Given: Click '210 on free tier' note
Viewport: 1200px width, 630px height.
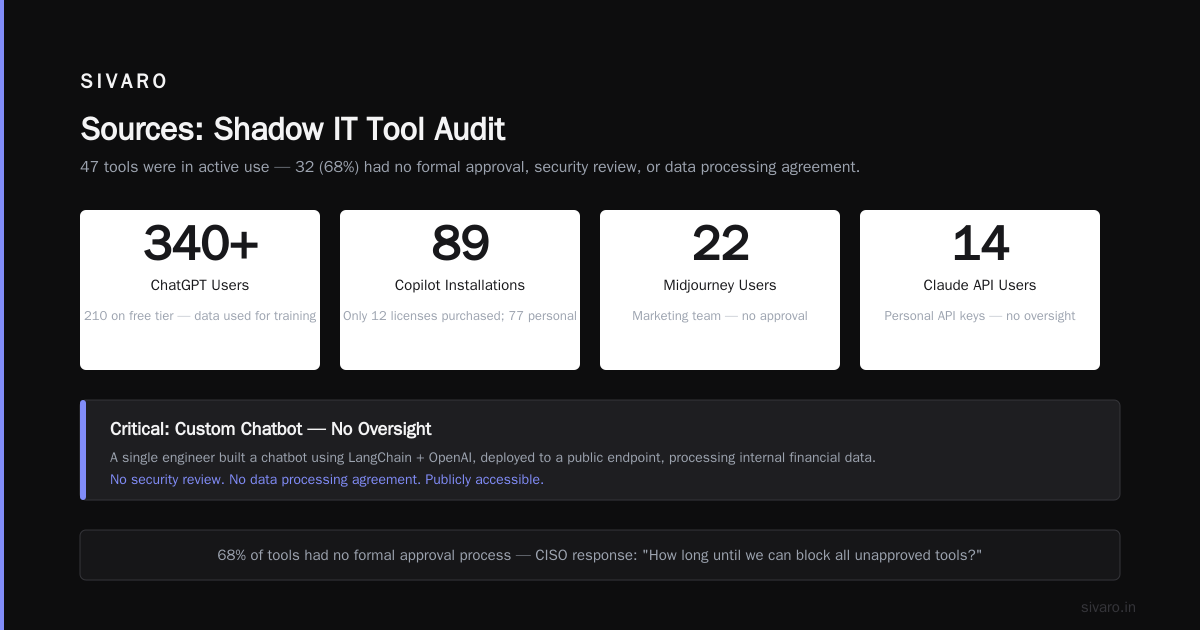Looking at the screenshot, I should [200, 316].
